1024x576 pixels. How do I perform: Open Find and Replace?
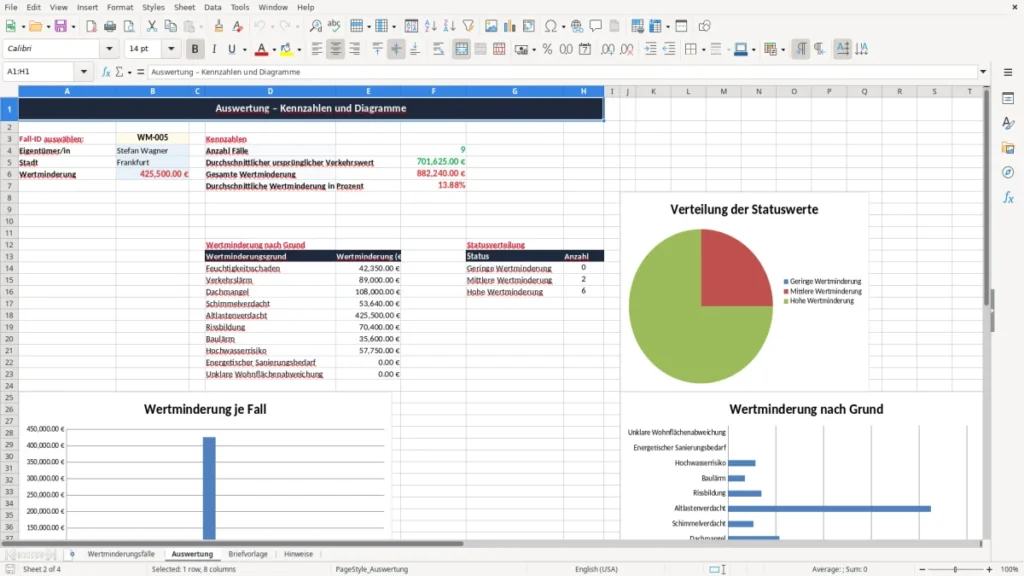pos(315,26)
